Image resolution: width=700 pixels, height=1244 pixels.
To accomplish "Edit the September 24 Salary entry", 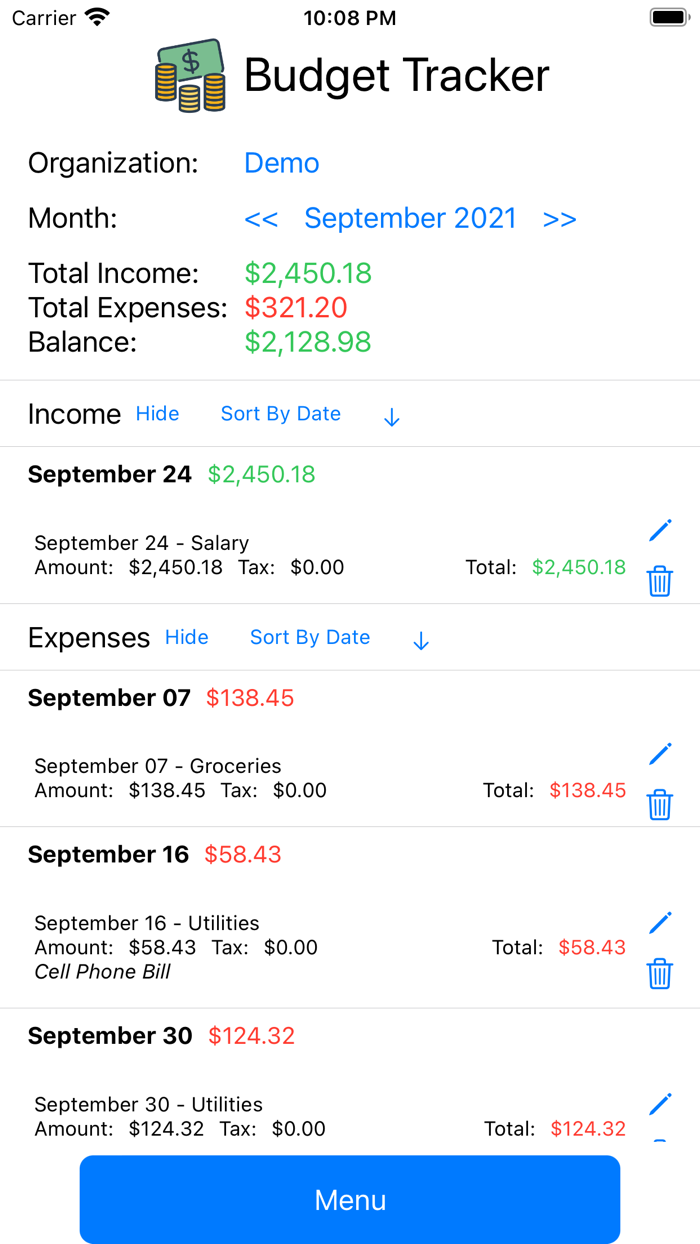I will pos(660,529).
